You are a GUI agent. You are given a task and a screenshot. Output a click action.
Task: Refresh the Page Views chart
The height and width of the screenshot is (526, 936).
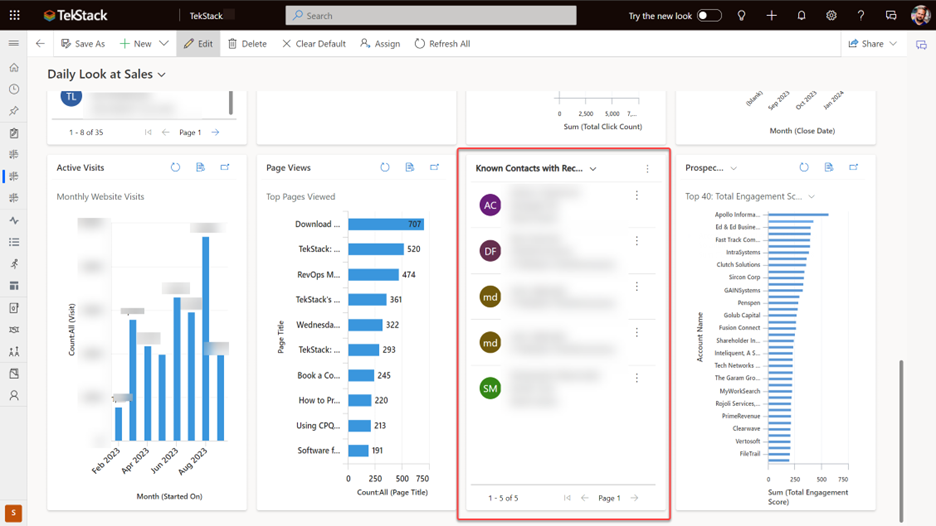point(384,167)
